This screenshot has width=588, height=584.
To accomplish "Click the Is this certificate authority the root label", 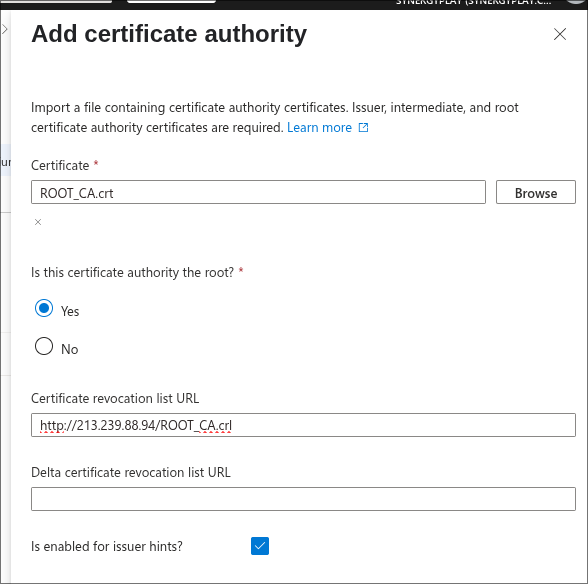I will (x=132, y=272).
